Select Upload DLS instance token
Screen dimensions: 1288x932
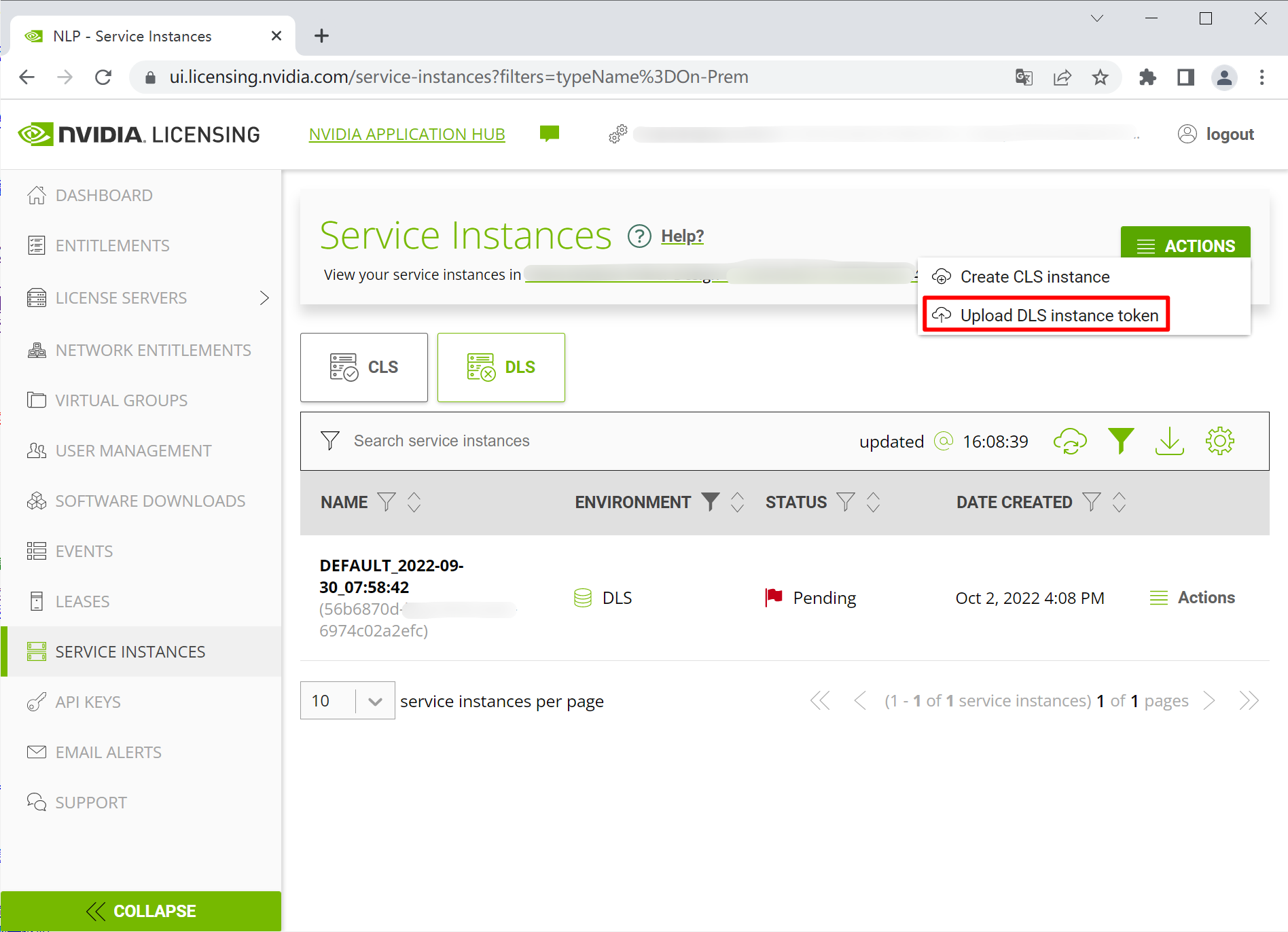coord(1058,315)
